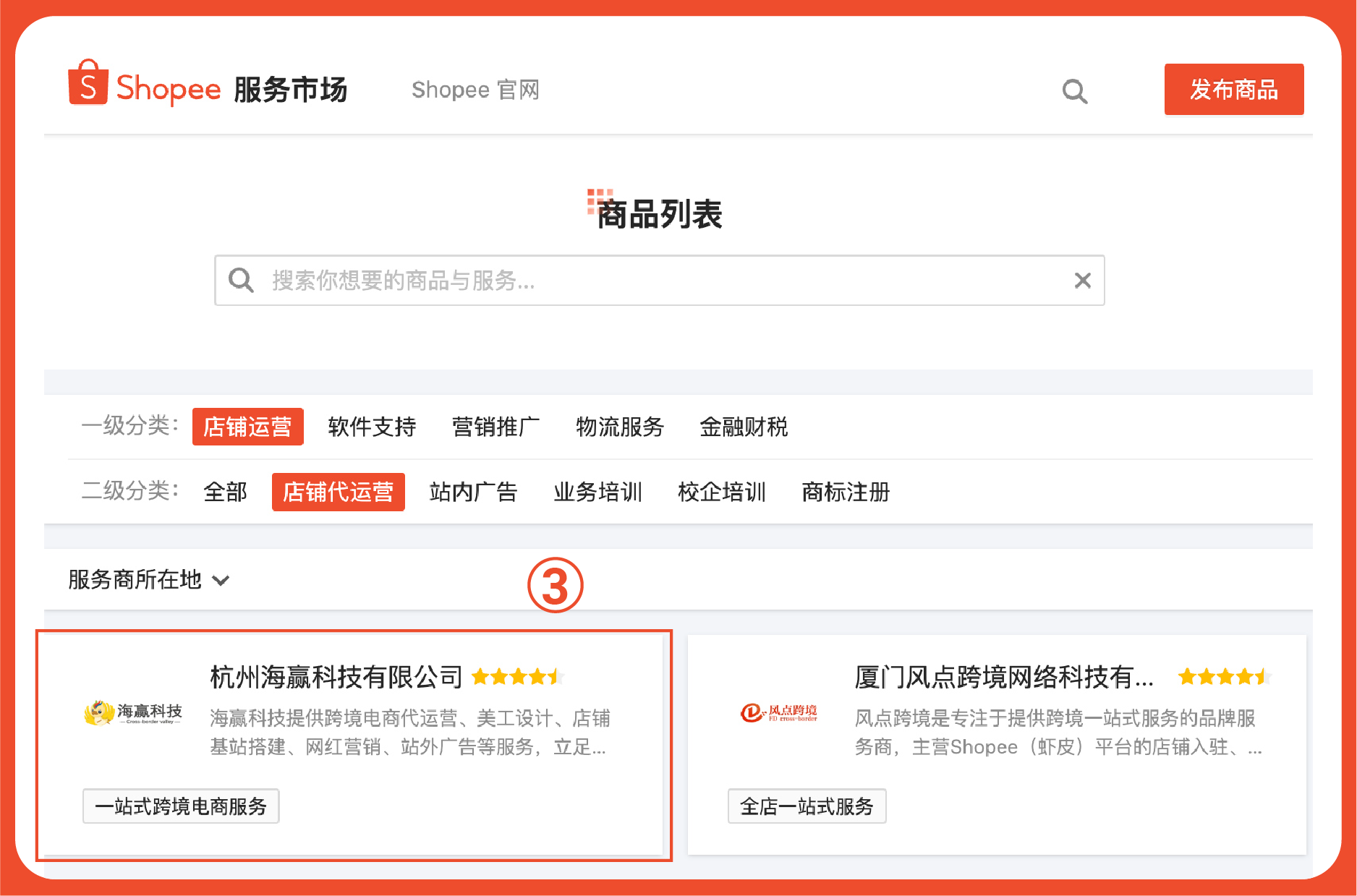Open search via the magnifier icon in header
1357x896 pixels.
(x=1075, y=90)
